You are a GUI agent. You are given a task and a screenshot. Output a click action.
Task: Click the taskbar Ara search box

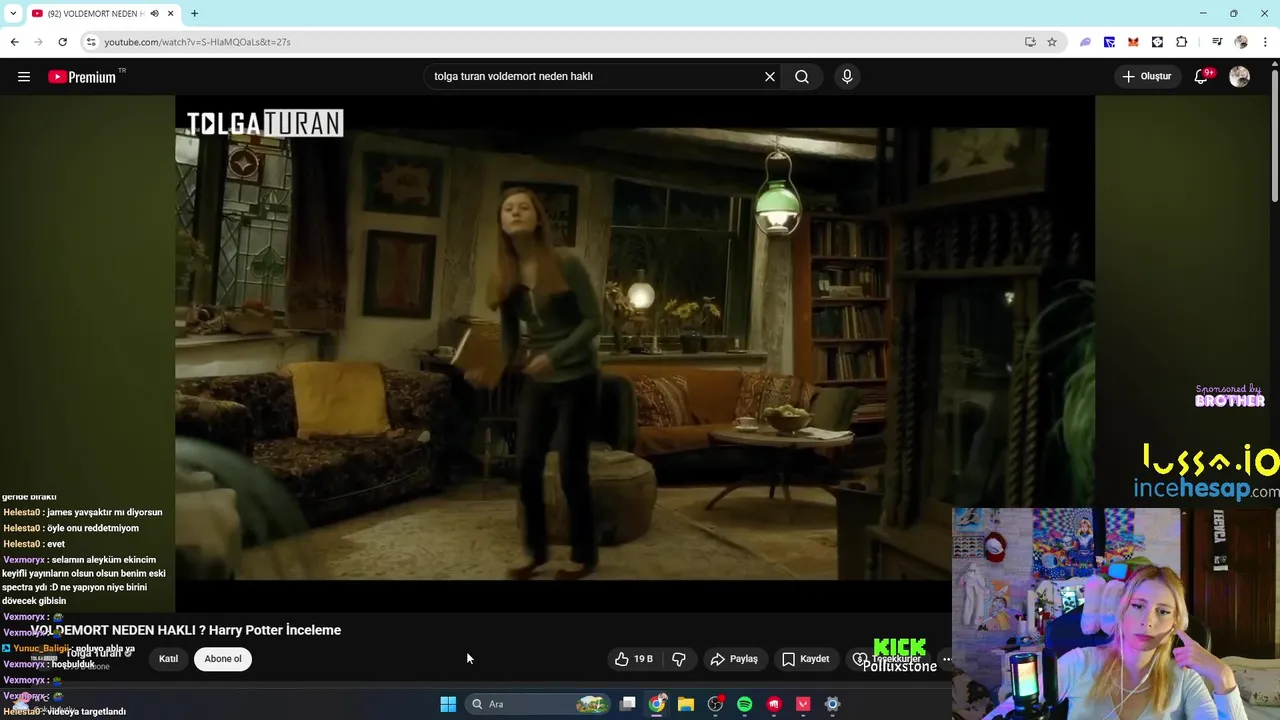(x=537, y=704)
